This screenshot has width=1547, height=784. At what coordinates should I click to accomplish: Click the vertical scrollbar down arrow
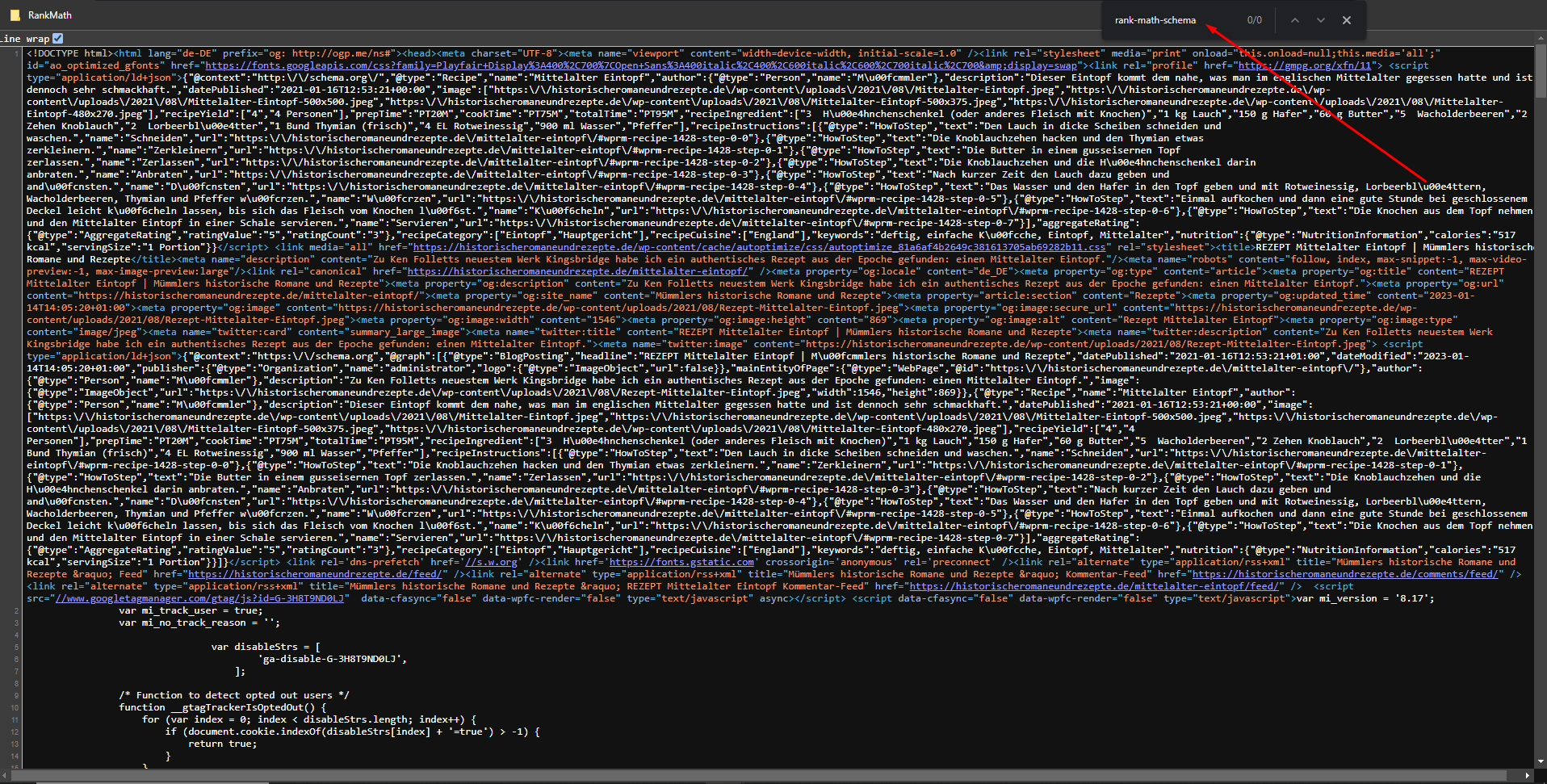coord(1541,761)
